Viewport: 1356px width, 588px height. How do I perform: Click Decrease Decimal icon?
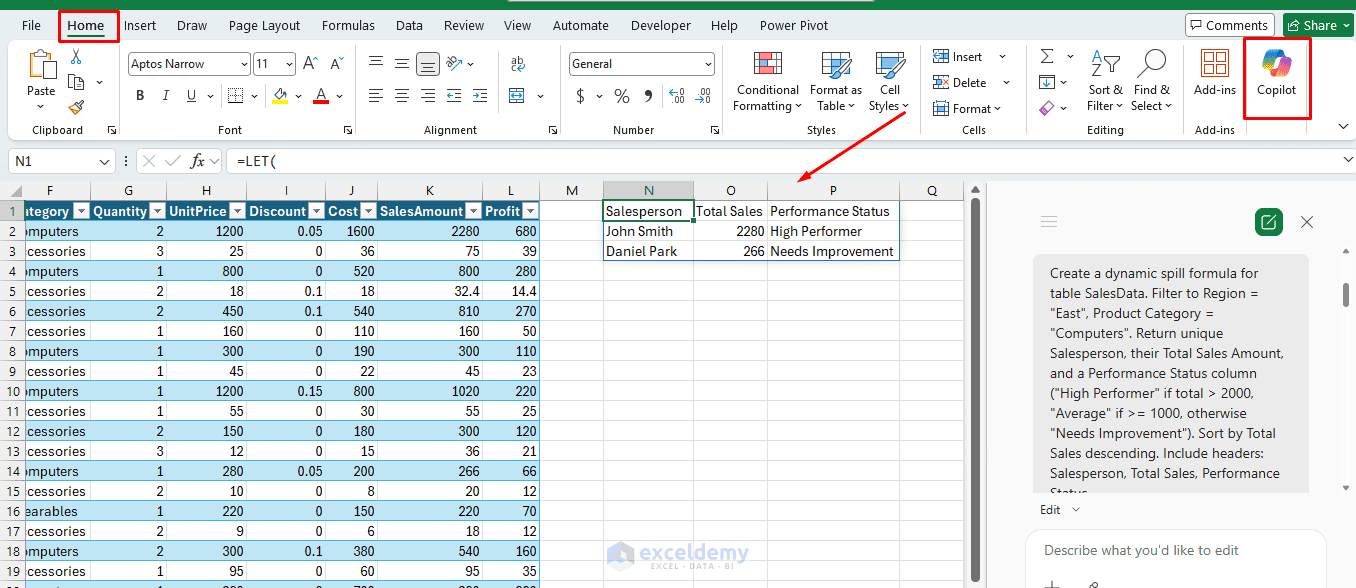click(702, 96)
